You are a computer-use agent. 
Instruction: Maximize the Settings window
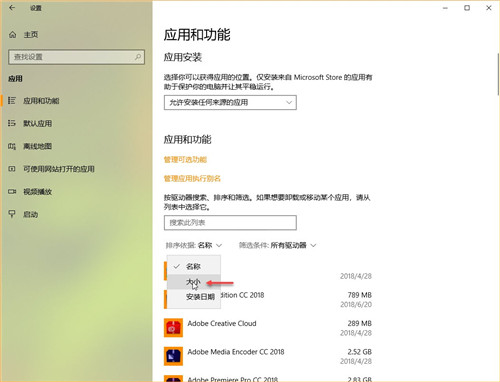(x=467, y=8)
